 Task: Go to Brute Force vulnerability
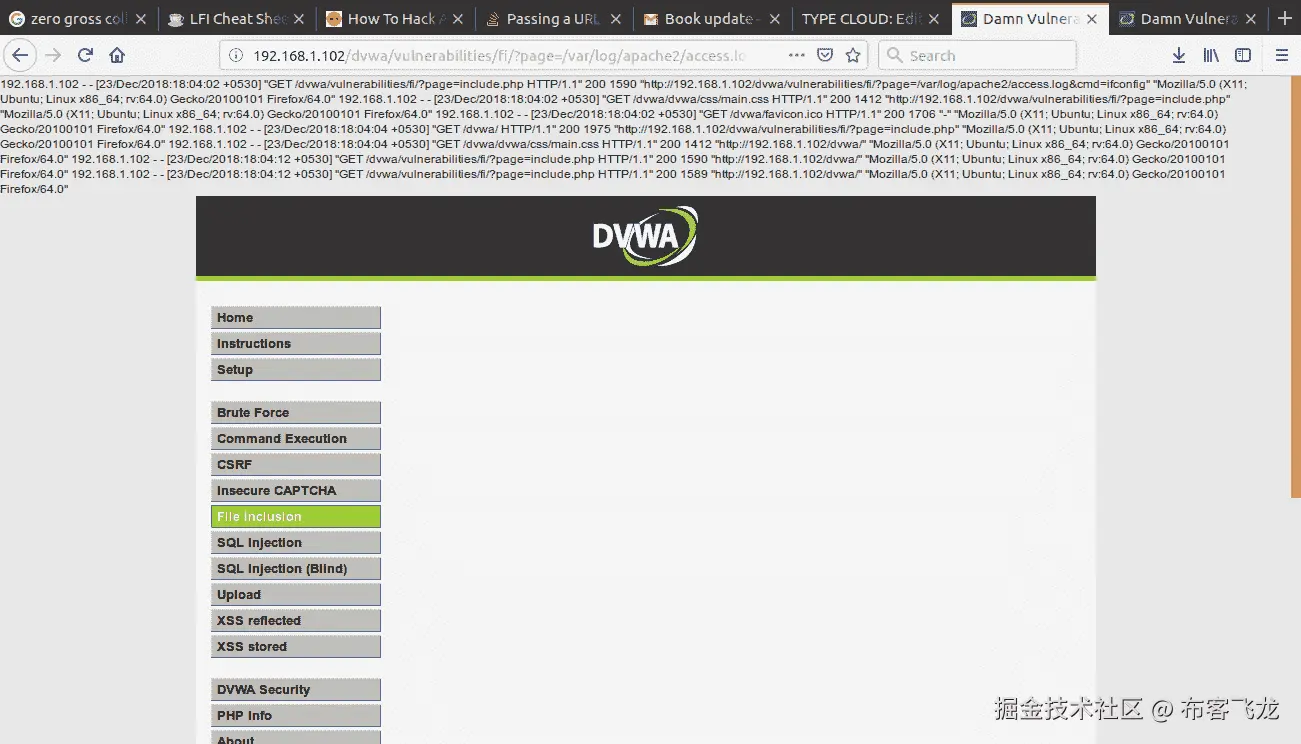(296, 413)
